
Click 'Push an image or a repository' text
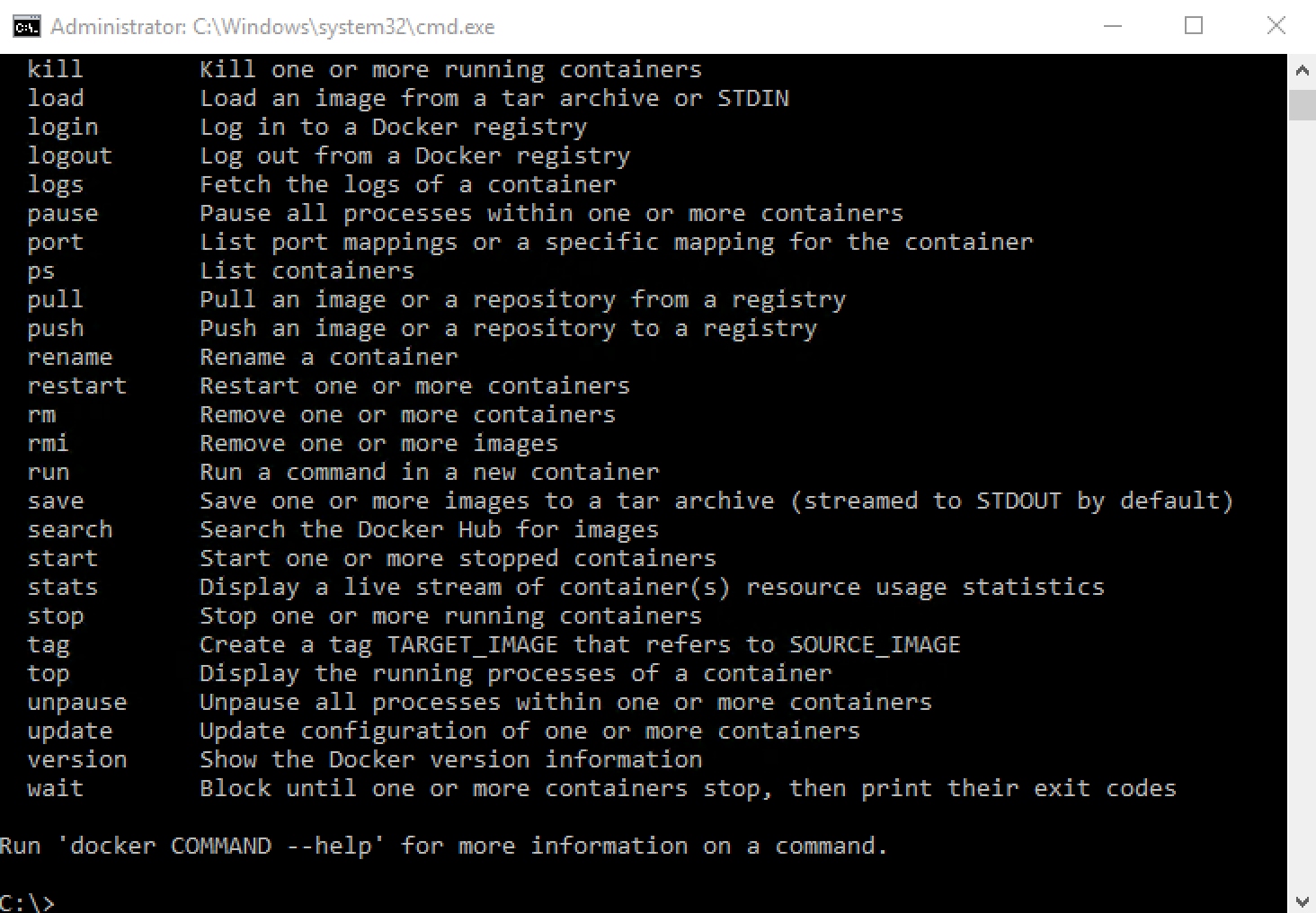(508, 328)
